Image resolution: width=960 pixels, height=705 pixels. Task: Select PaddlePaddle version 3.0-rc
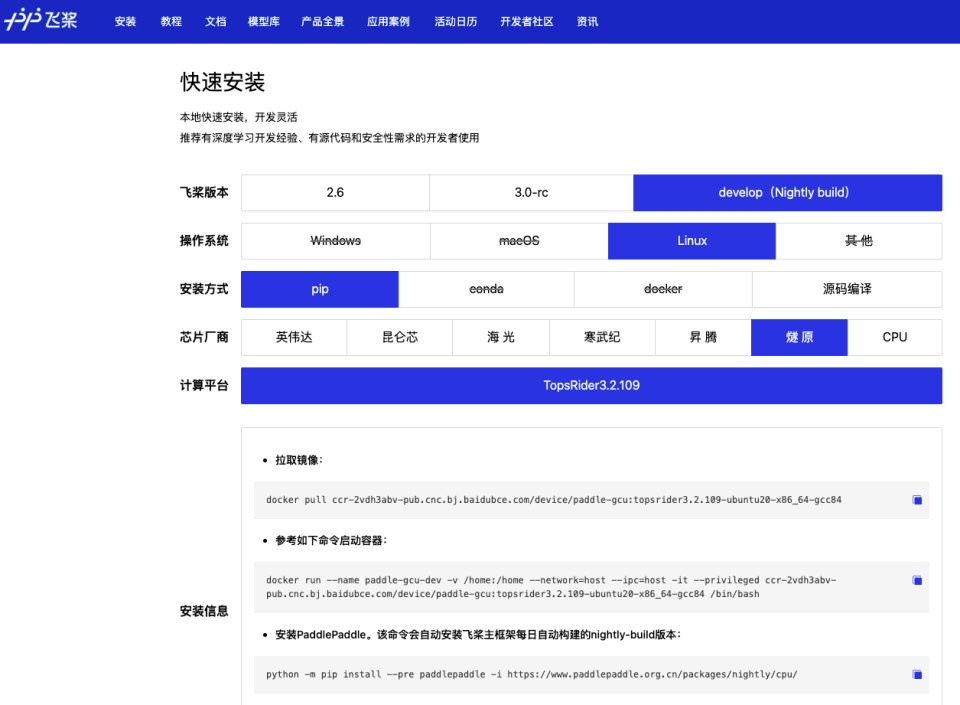[x=531, y=193]
